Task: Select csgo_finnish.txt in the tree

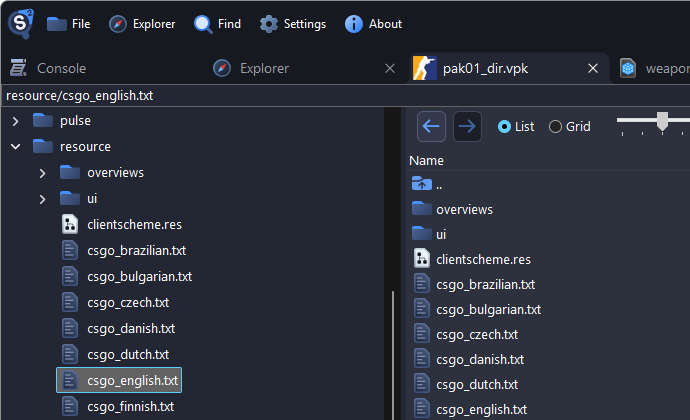Action: pos(117,406)
